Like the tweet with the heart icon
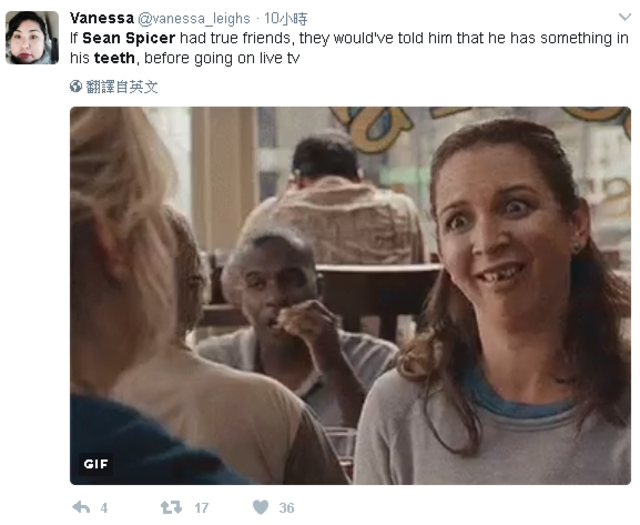The image size is (640, 525). 260,507
